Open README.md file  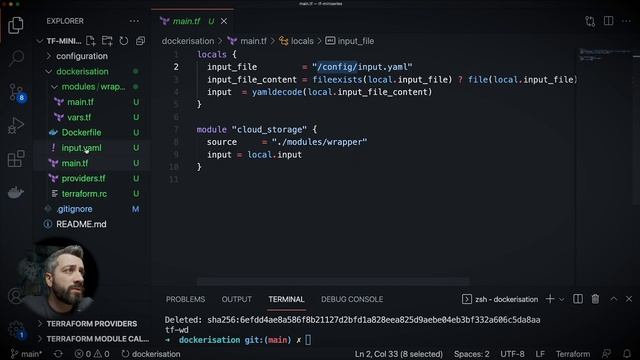pos(81,224)
